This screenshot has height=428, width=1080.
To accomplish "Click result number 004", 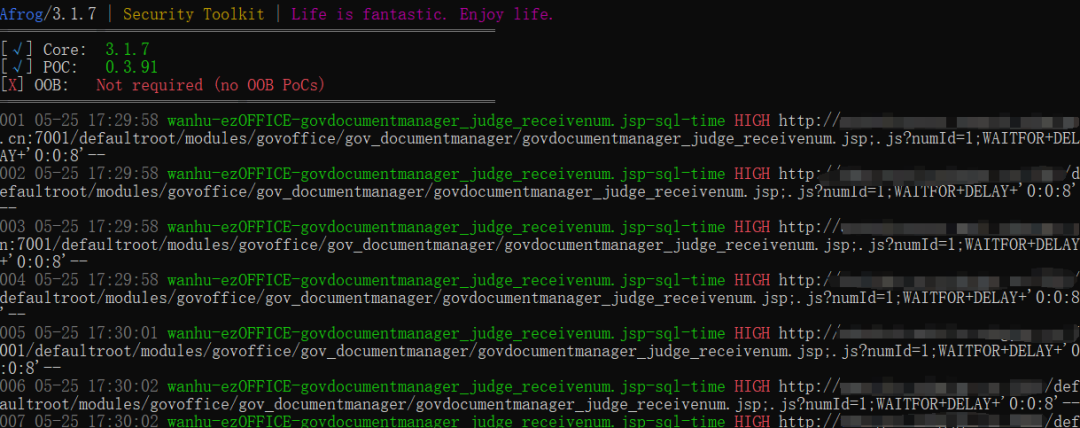I will pos(13,280).
